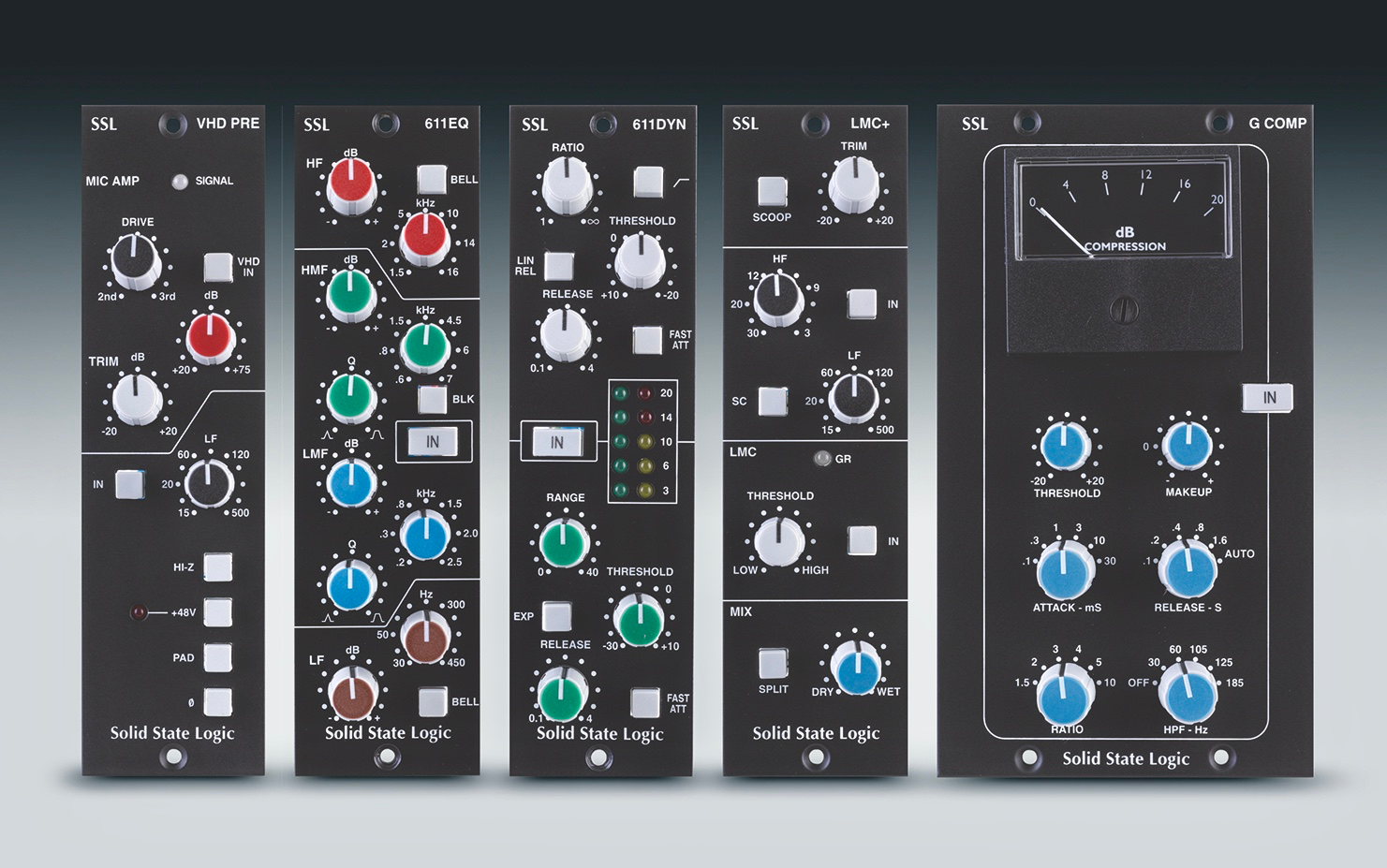
Task: Engage the IN switch on the 611EQ module
Action: pos(433,442)
